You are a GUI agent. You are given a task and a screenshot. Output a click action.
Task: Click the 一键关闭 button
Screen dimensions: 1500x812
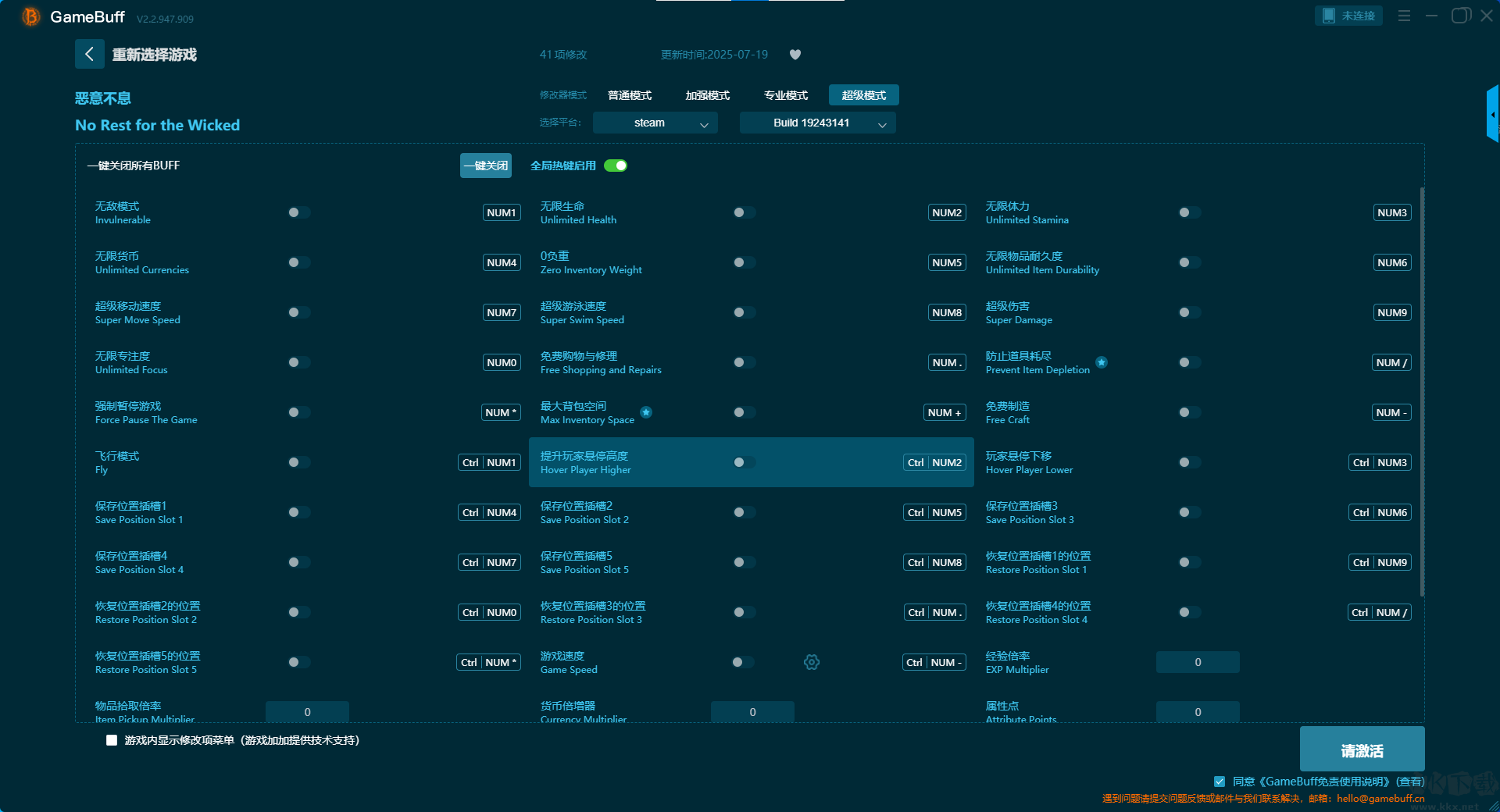point(486,166)
